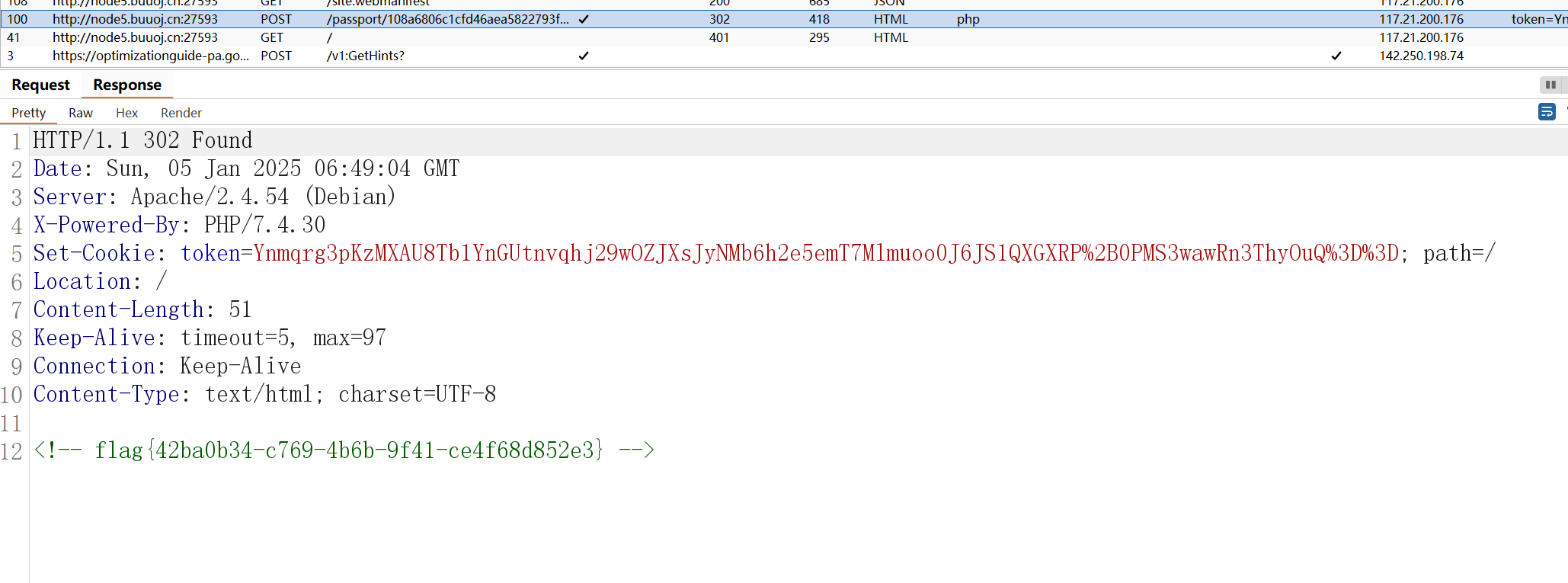Click the length value 418 in row 100
The image size is (1568, 583).
(x=819, y=19)
